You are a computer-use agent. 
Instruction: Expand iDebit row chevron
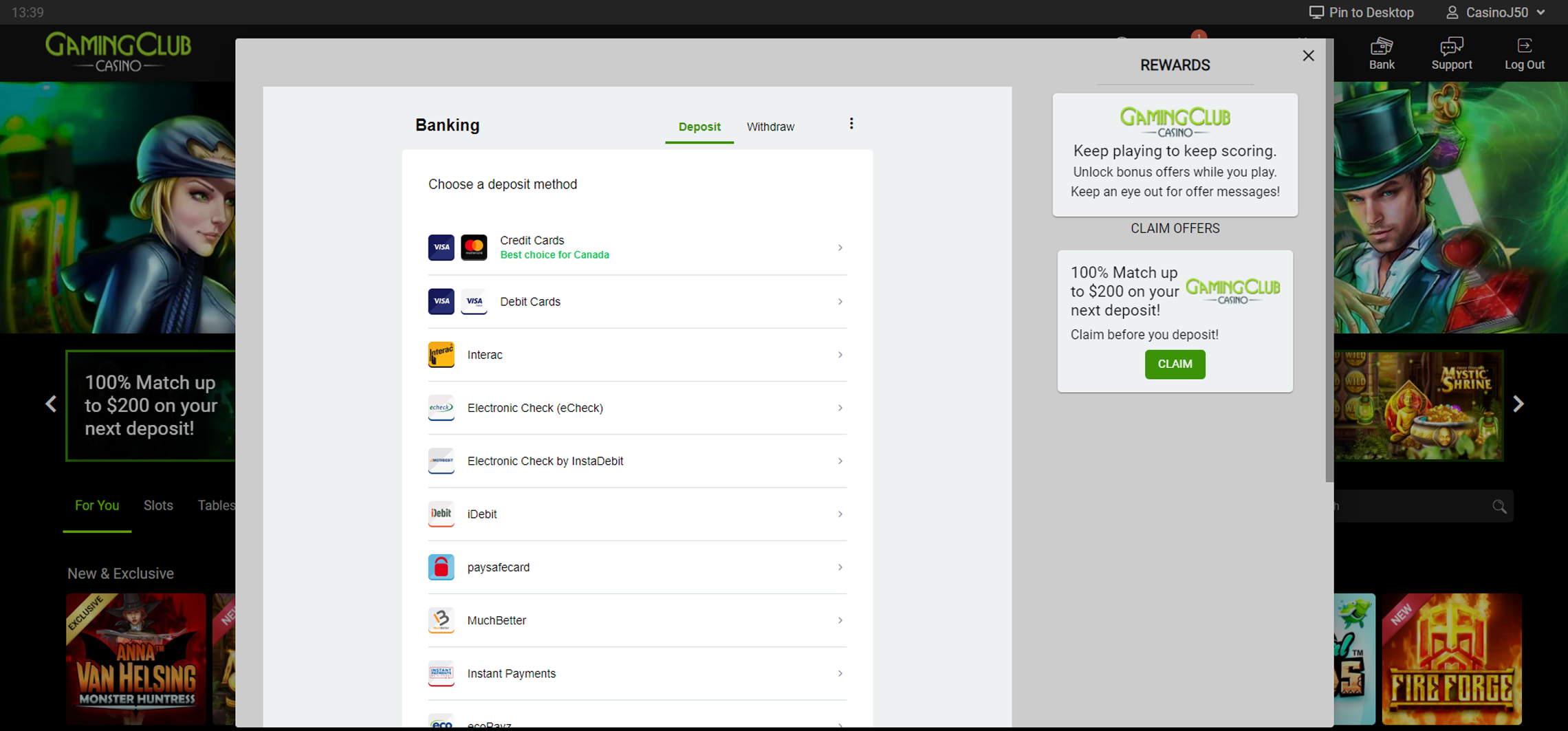pos(840,514)
